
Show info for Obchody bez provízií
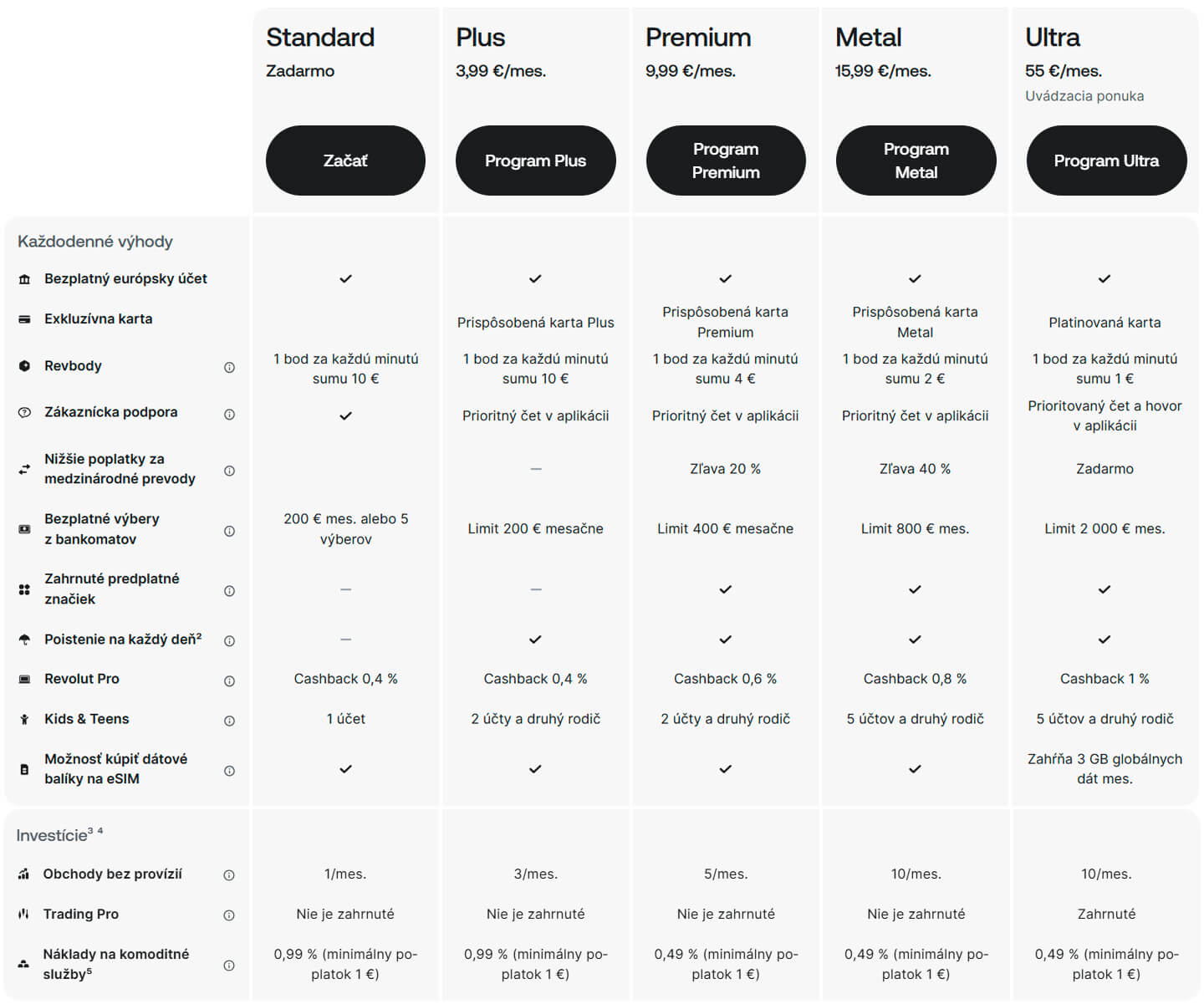[x=229, y=875]
